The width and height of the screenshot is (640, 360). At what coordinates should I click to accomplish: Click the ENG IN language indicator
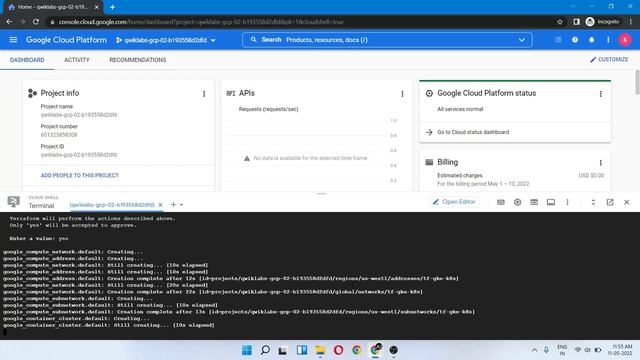pyautogui.click(x=562, y=350)
